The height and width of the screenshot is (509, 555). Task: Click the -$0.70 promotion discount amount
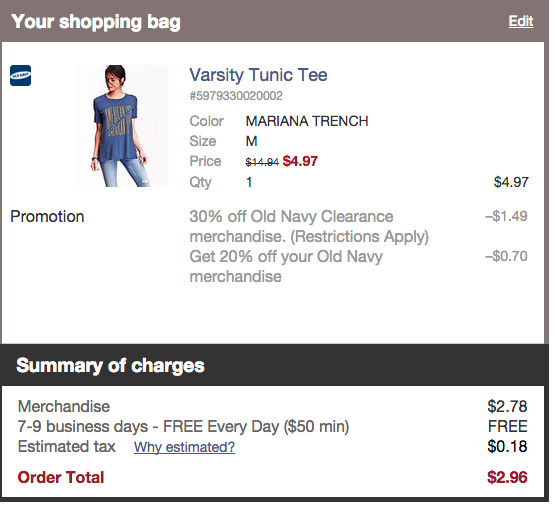(507, 256)
